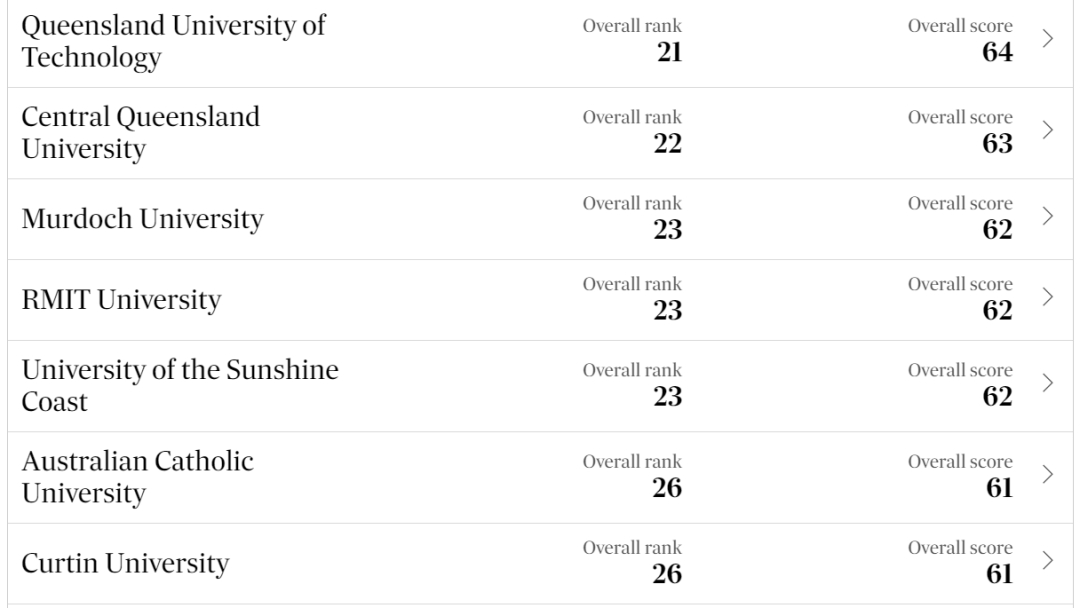Click the Australian Catholic University row chevron
1080x608 pixels.
click(1047, 474)
